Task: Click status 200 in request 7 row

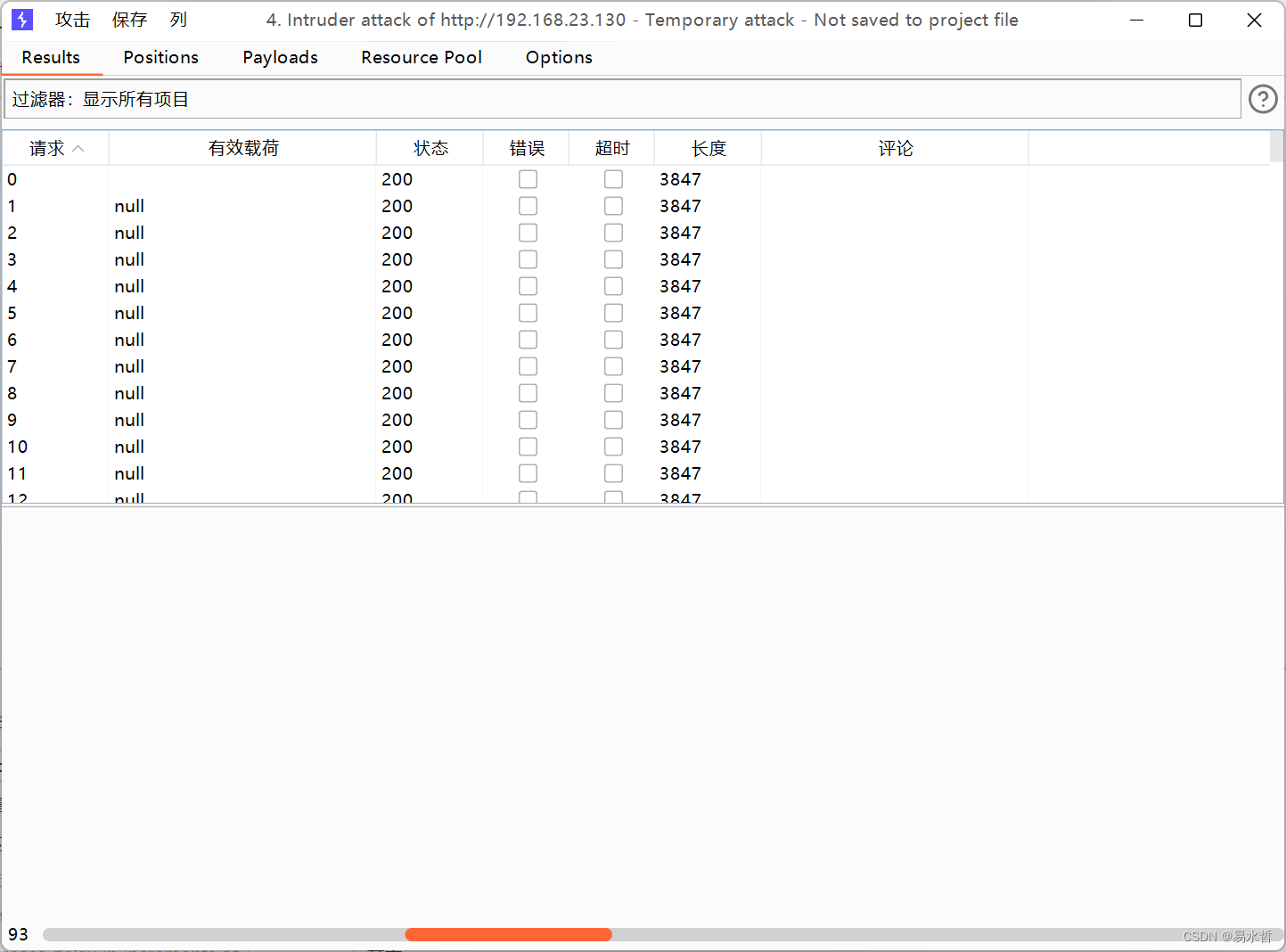Action: point(397,366)
